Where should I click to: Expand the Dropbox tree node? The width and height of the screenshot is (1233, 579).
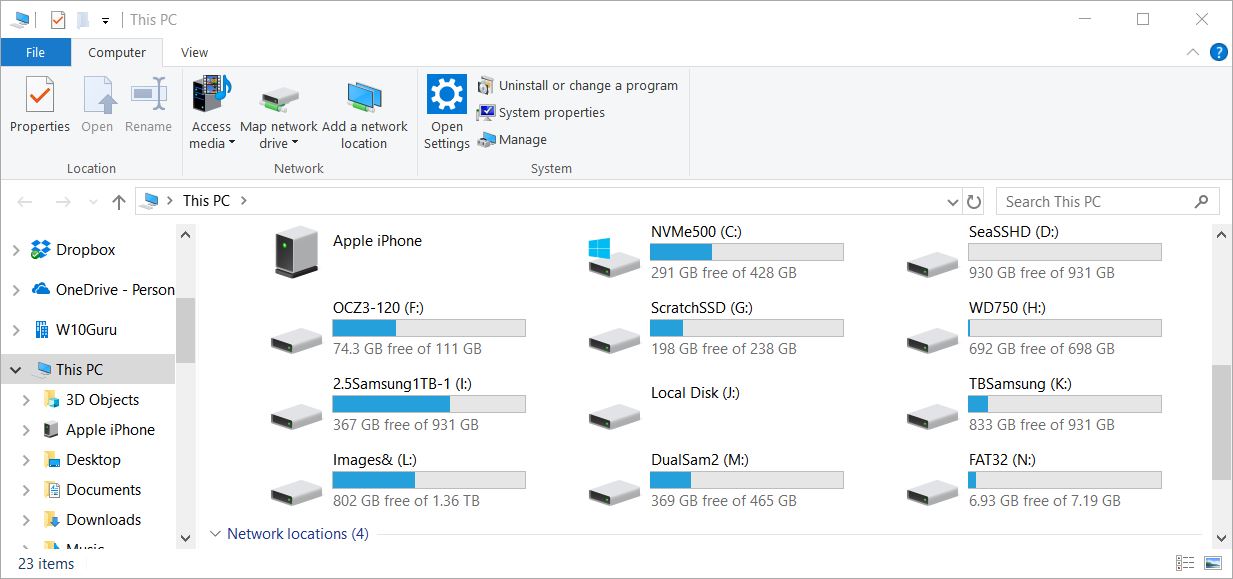tap(15, 250)
